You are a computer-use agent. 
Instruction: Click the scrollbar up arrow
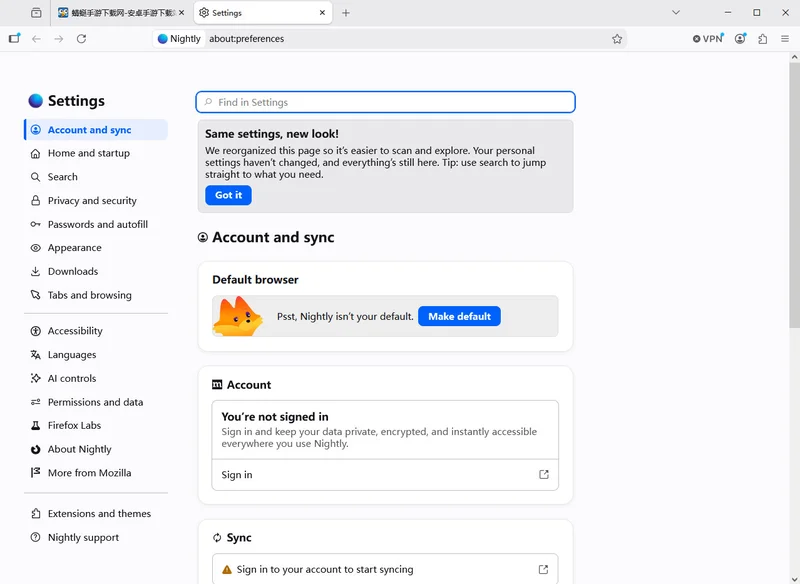794,57
